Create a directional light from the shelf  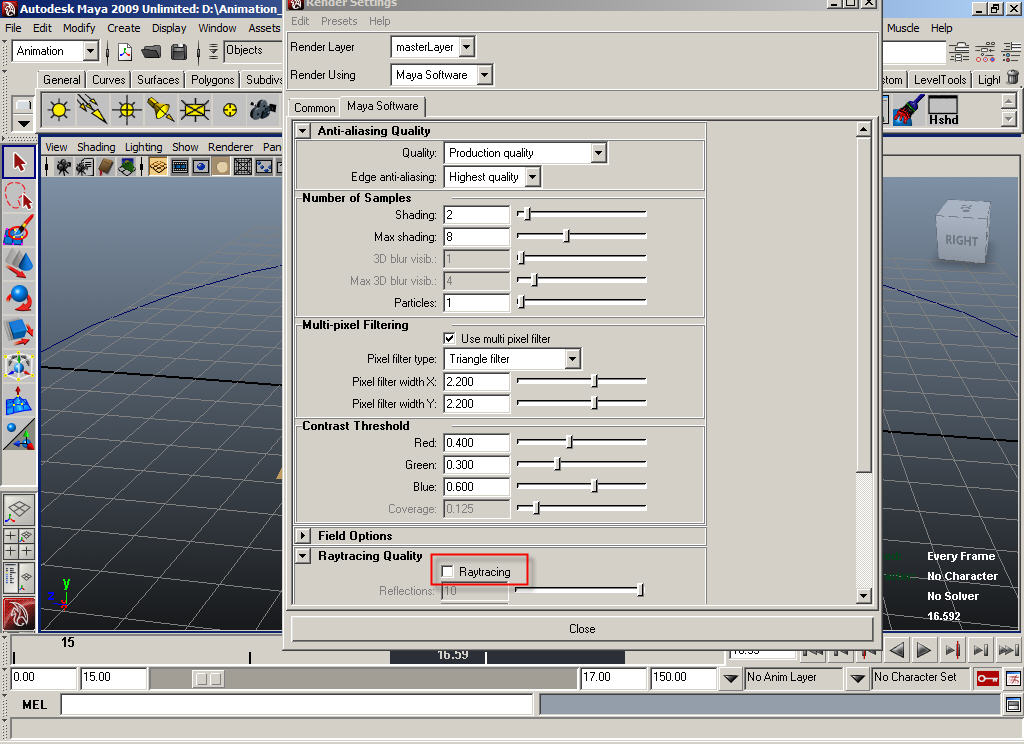pos(92,109)
